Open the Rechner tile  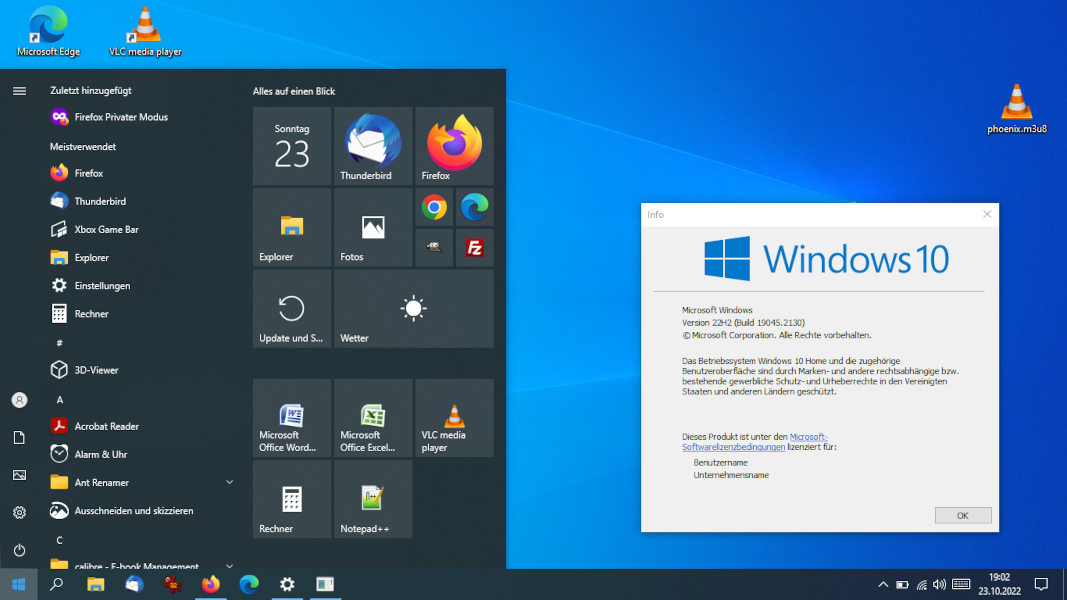292,499
